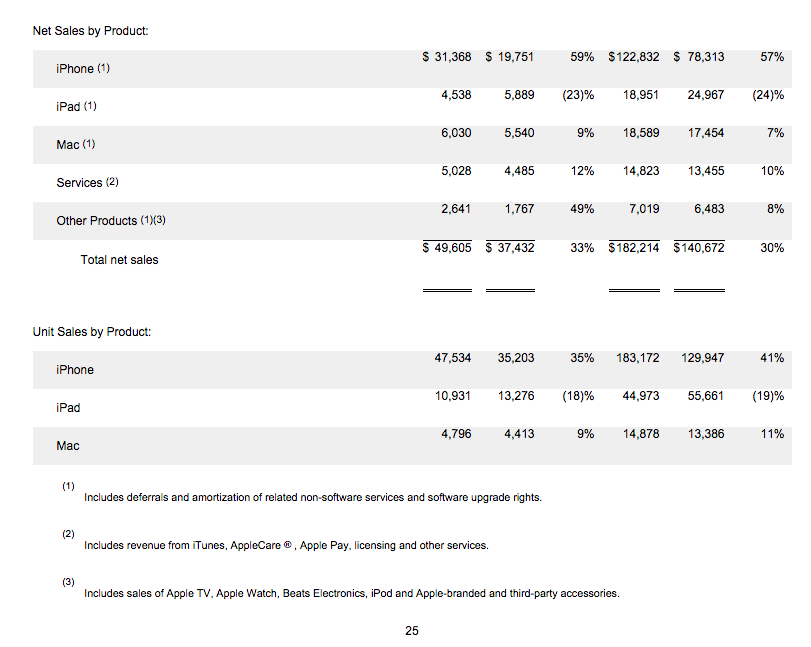Click page number 25 at the bottom

click(412, 631)
